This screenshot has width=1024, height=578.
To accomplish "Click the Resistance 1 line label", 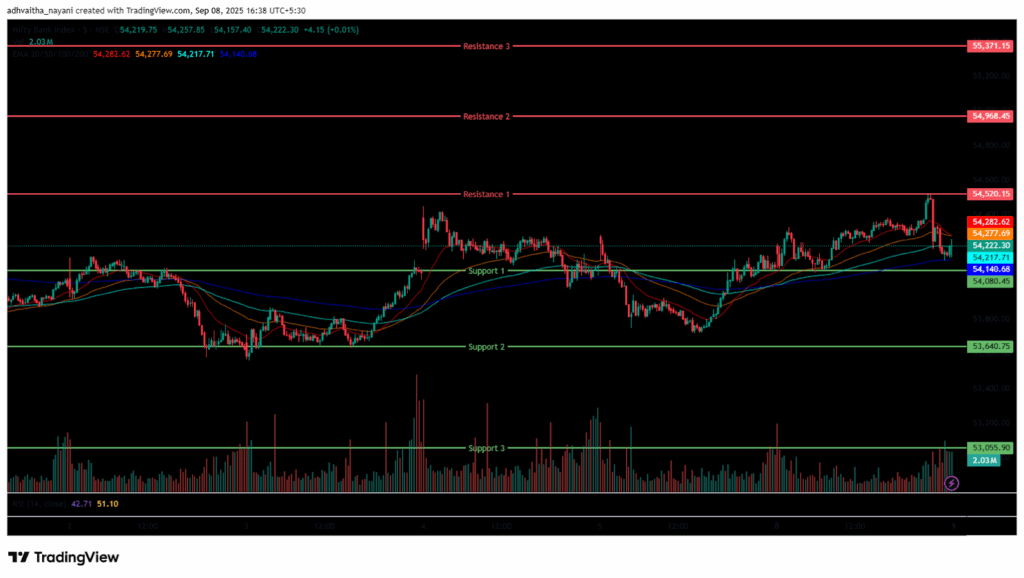I will tap(486, 194).
